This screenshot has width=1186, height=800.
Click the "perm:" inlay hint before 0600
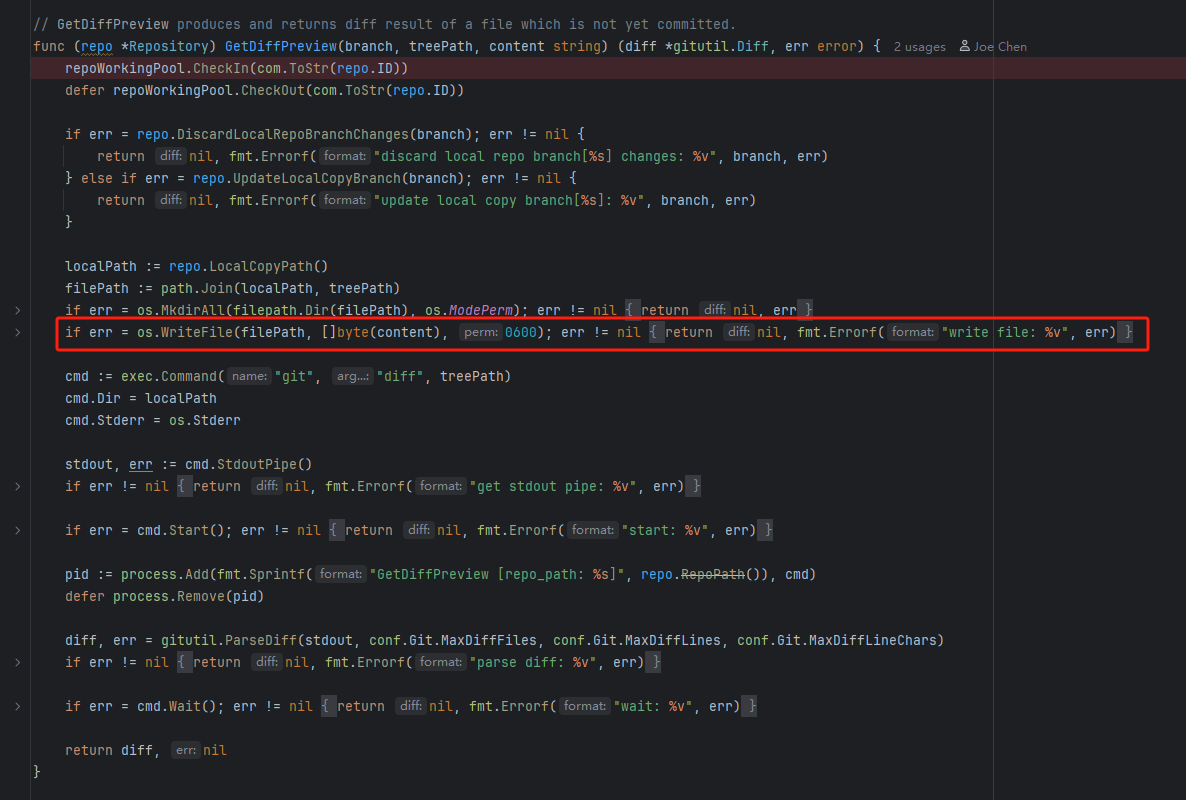coord(480,332)
